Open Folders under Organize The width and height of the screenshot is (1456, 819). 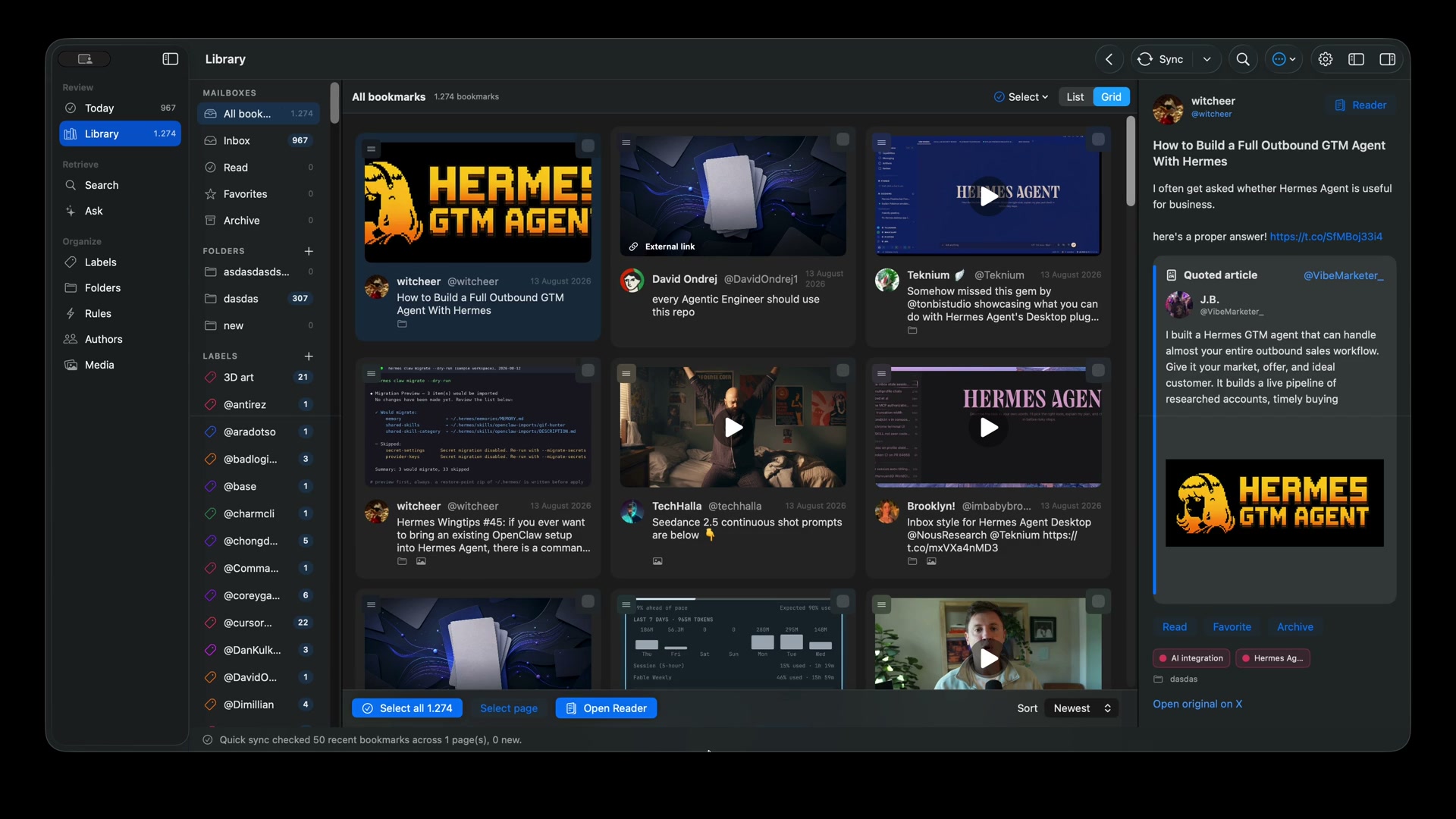[x=120, y=288]
